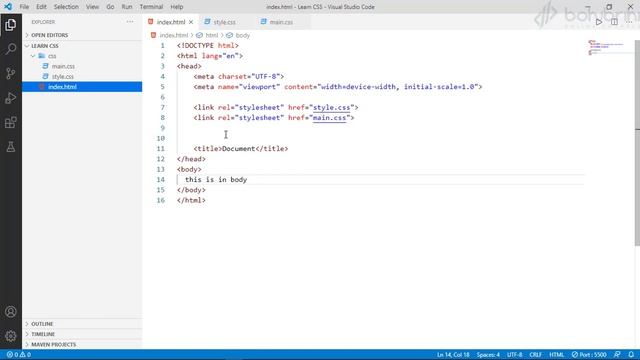Open the Selection menu
The width and height of the screenshot is (640, 360).
point(66,7)
